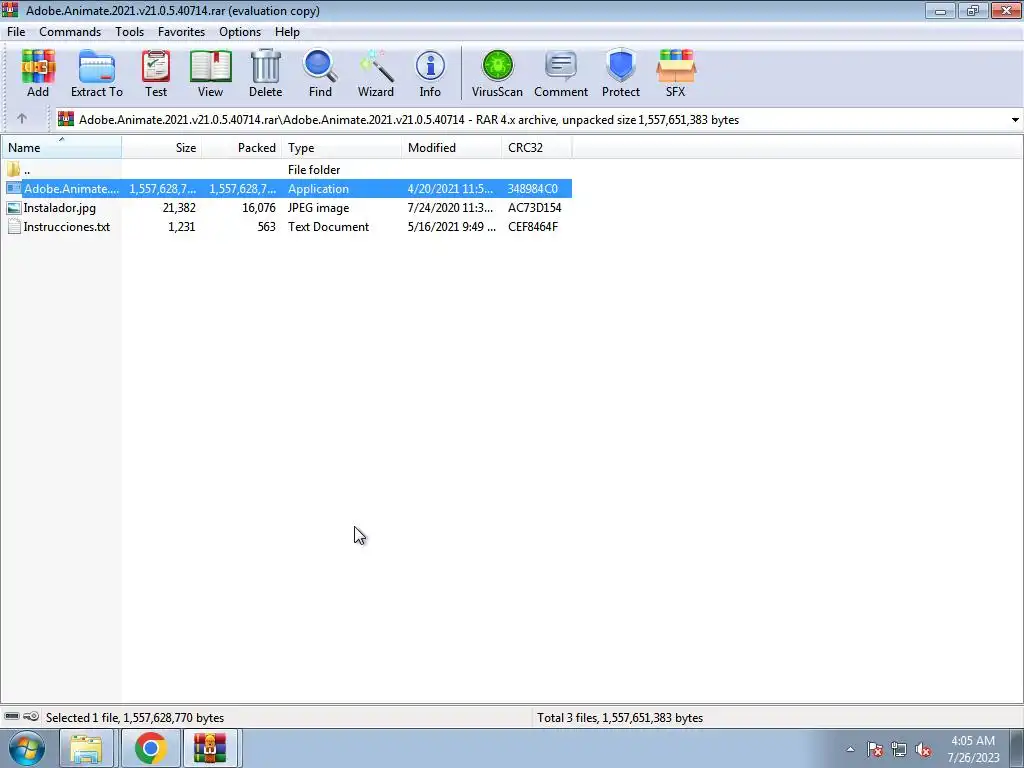Click packed value 563
This screenshot has height=768, width=1024.
click(x=266, y=227)
